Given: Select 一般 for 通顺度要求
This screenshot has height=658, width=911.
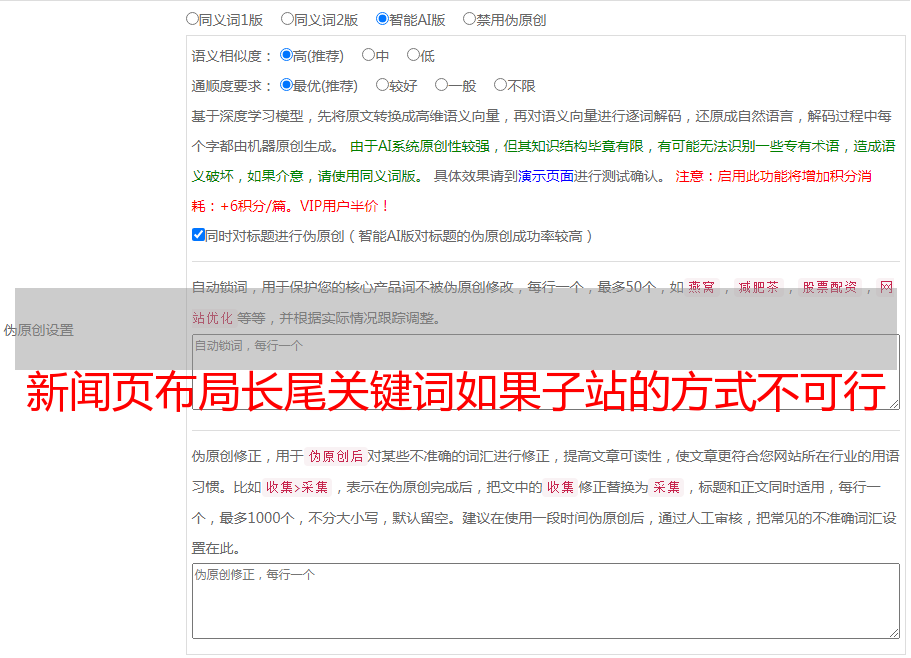Looking at the screenshot, I should 441,85.
